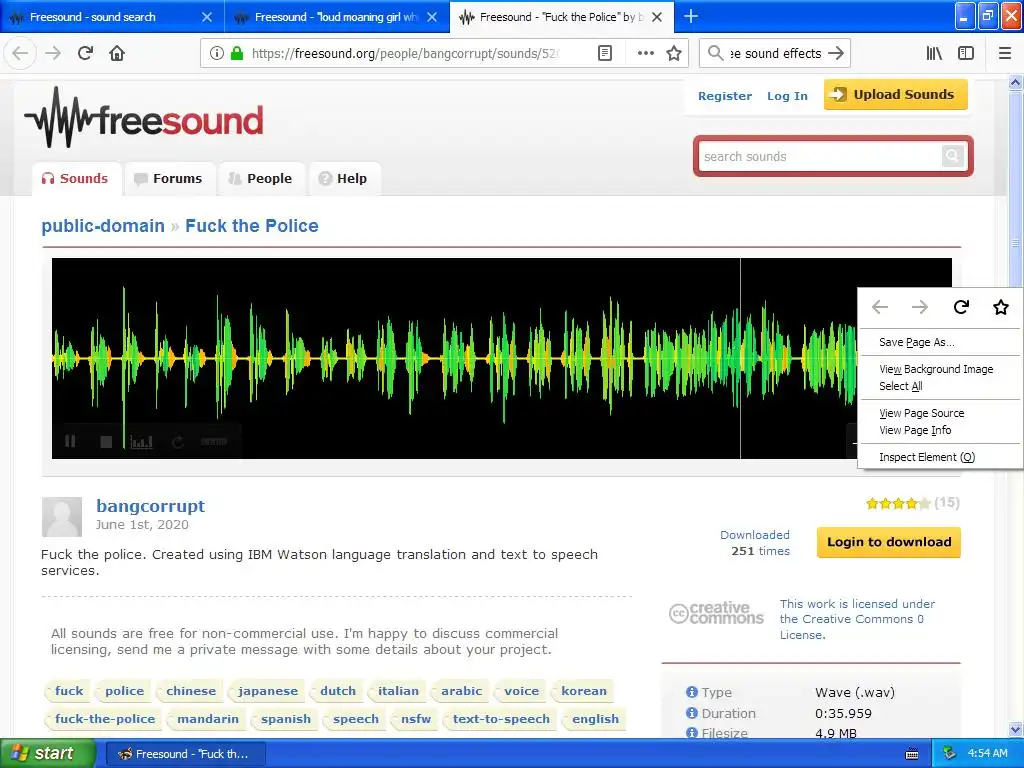The width and height of the screenshot is (1024, 768).
Task: Click the site search magnifier button
Action: coord(953,156)
